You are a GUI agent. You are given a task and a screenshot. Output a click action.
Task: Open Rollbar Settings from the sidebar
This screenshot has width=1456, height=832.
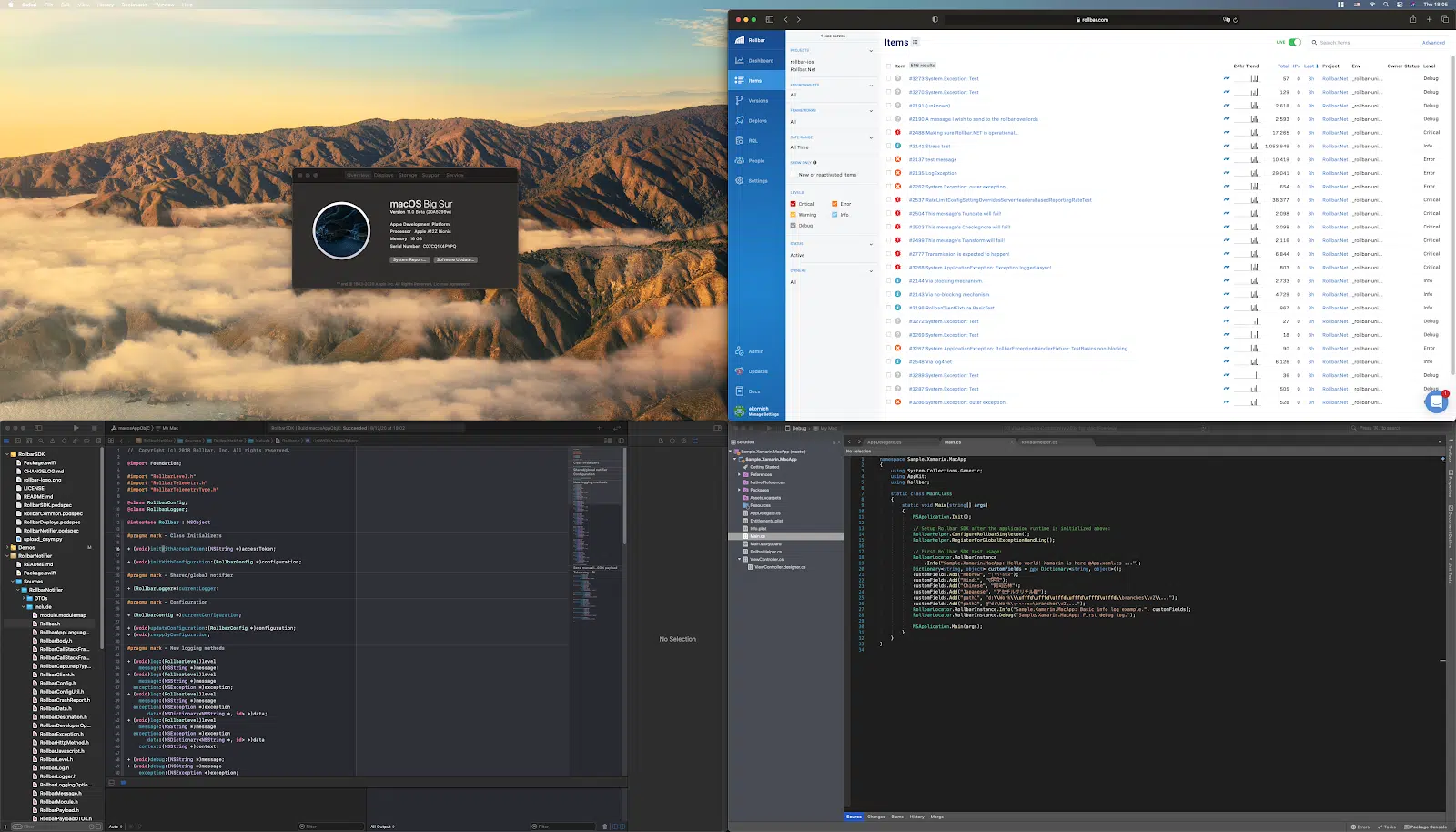click(757, 180)
